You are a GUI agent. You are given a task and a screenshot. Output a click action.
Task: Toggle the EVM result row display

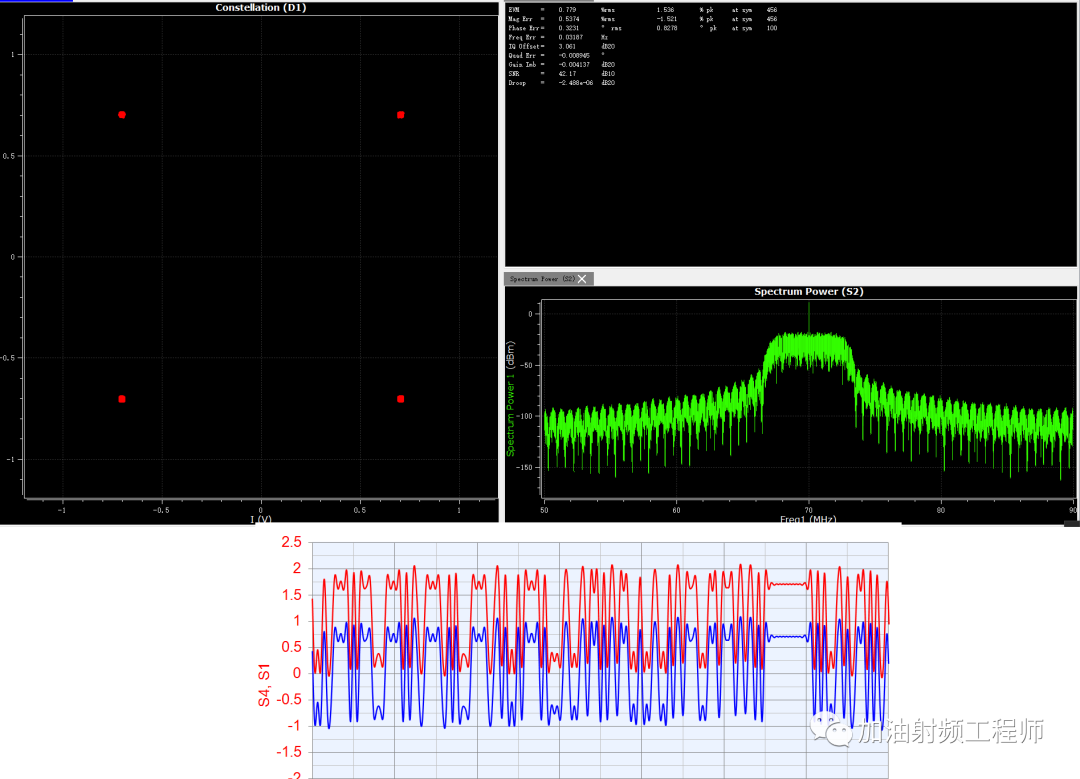click(515, 9)
